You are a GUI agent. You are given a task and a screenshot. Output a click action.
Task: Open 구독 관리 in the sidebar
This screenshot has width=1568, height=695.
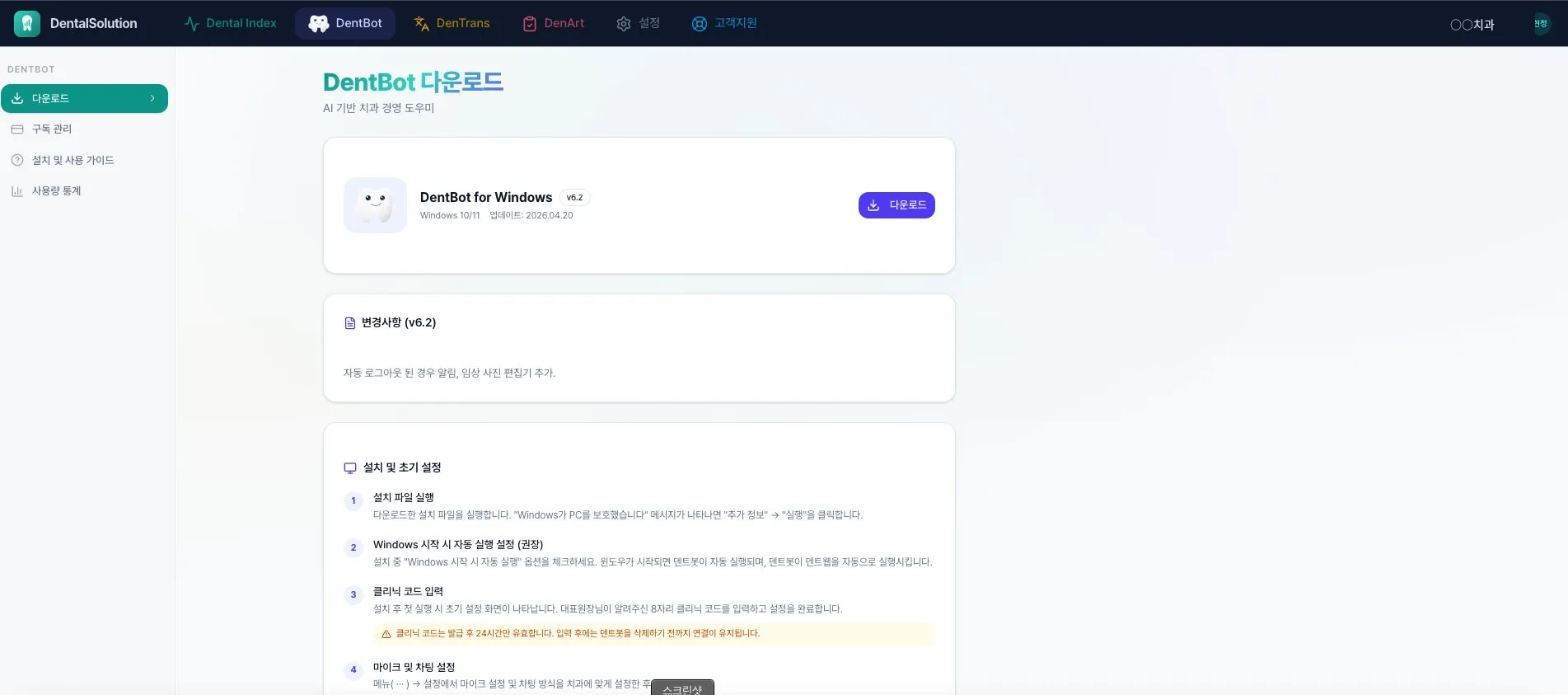pyautogui.click(x=85, y=129)
